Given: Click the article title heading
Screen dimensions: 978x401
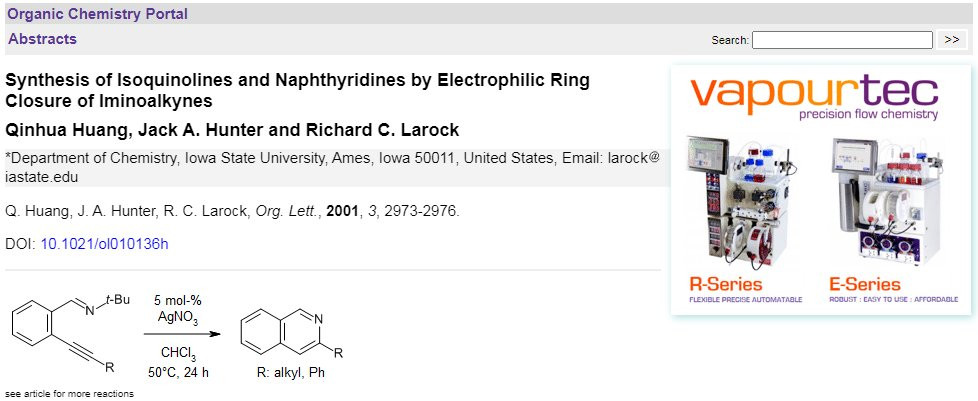Looking at the screenshot, I should click(297, 90).
